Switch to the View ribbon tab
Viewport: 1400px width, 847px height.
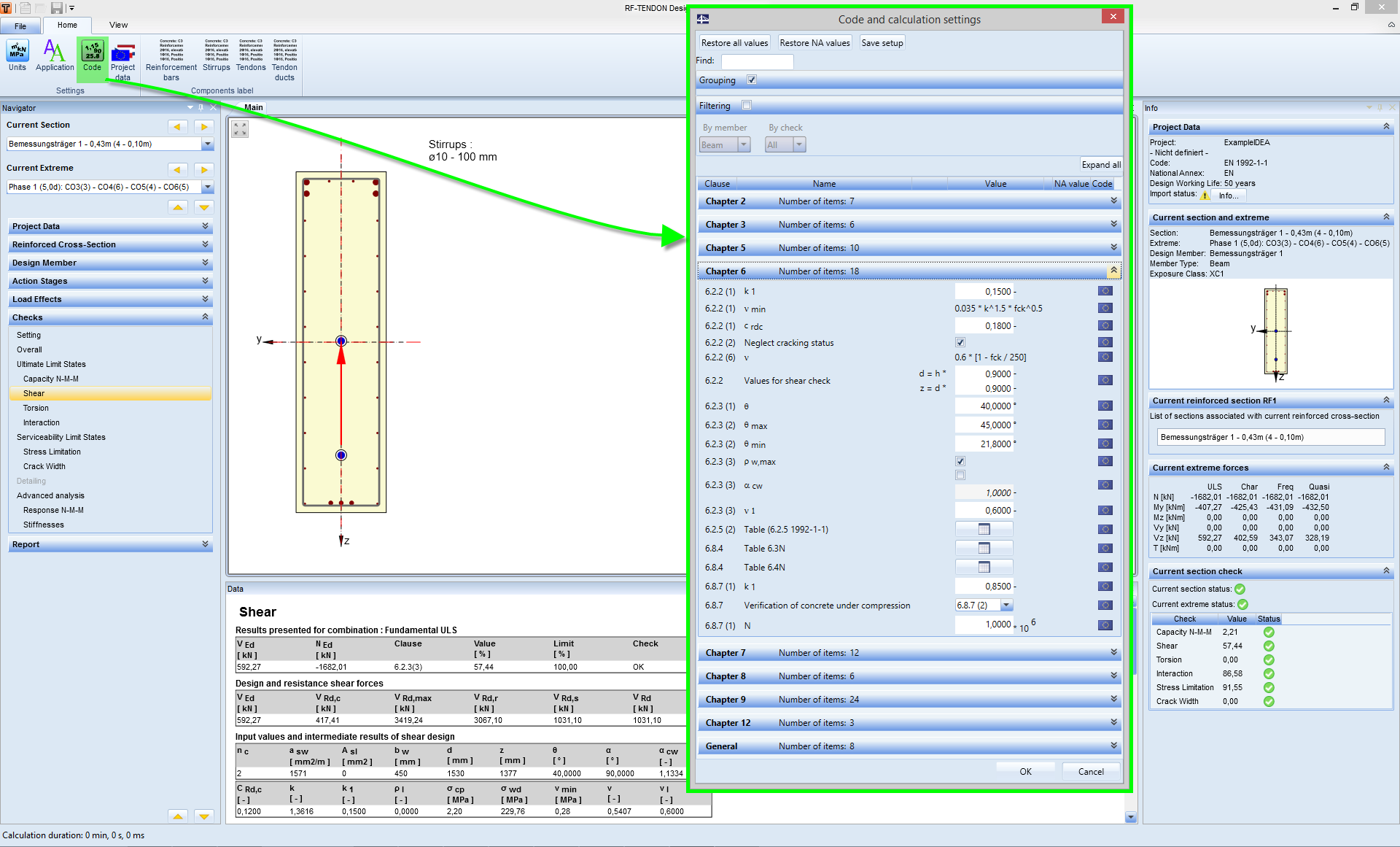pyautogui.click(x=118, y=24)
